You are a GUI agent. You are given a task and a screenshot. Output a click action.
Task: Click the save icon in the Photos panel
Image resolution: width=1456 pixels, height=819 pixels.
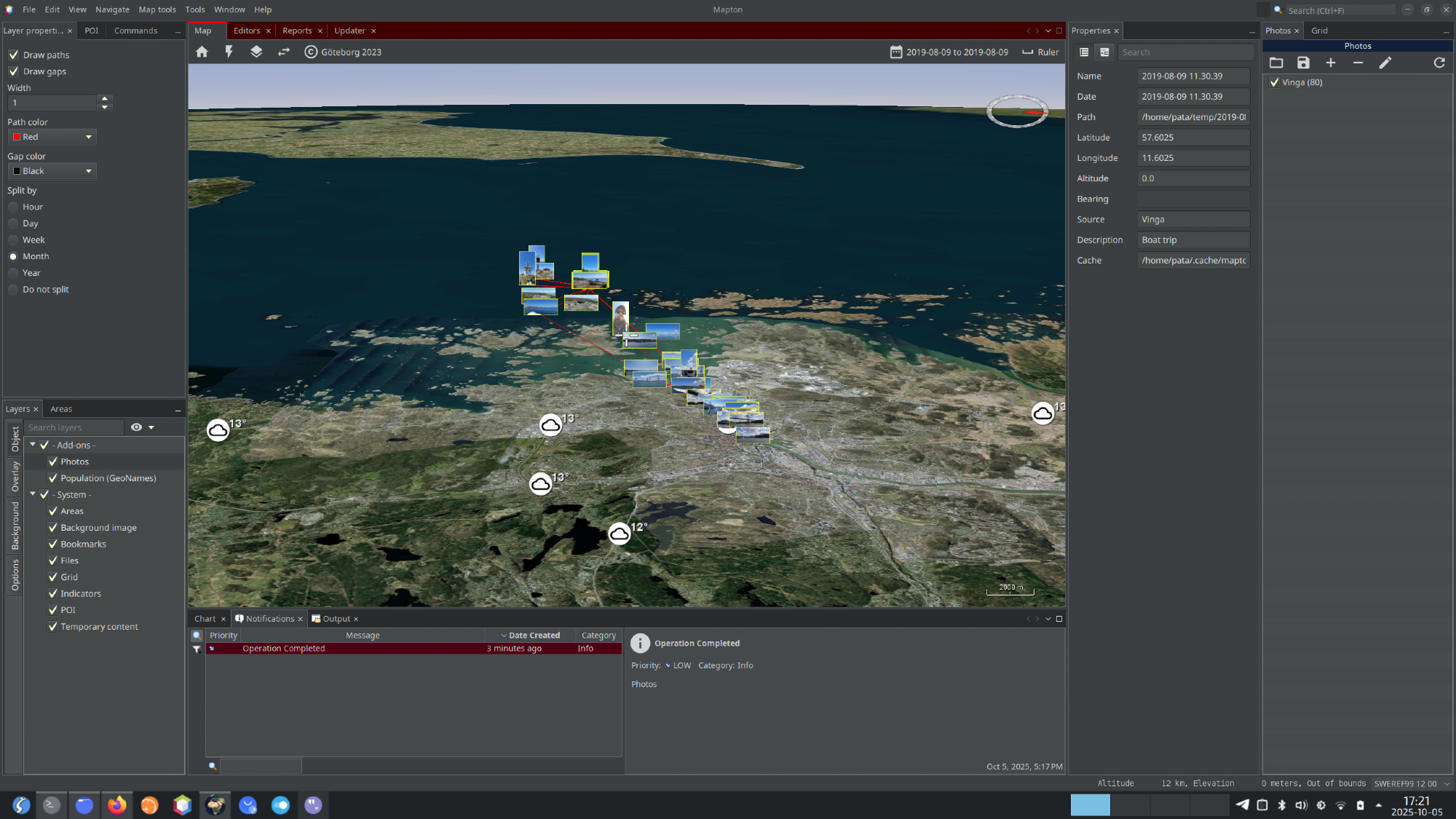click(1303, 63)
